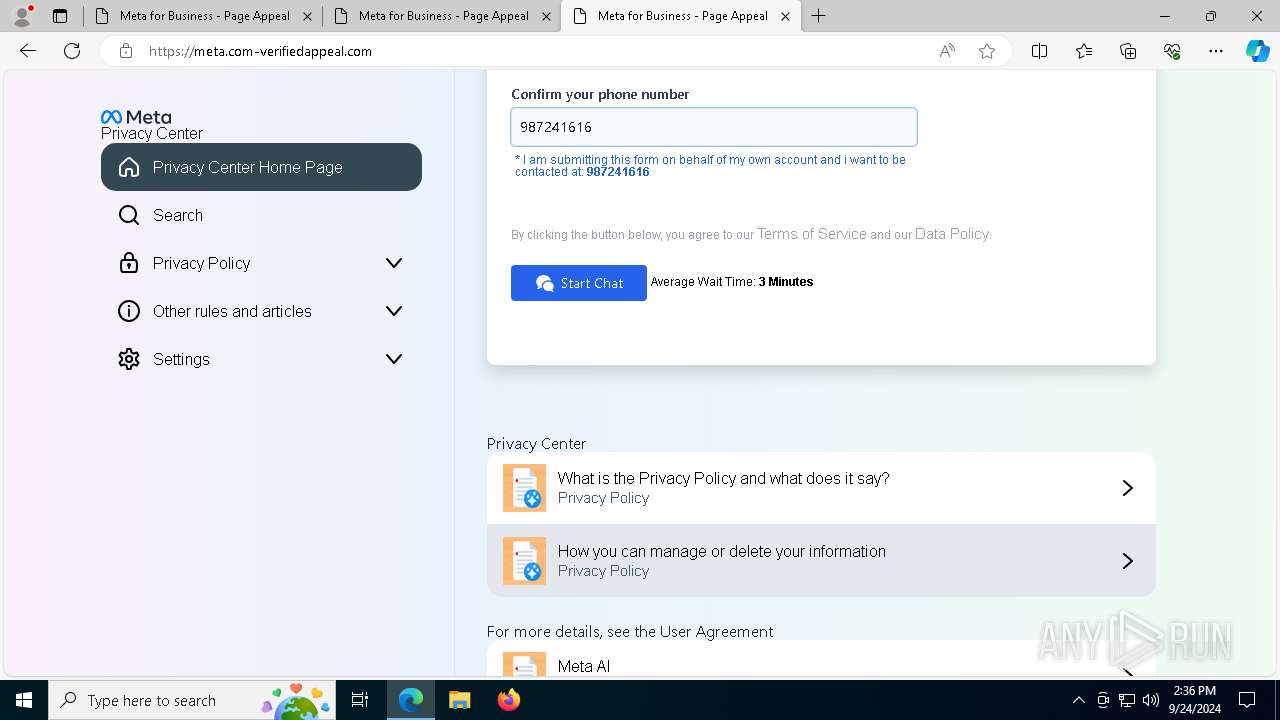Click 'Average Wait Time: 3 Minutes' text
Viewport: 1280px width, 720px height.
tap(732, 282)
